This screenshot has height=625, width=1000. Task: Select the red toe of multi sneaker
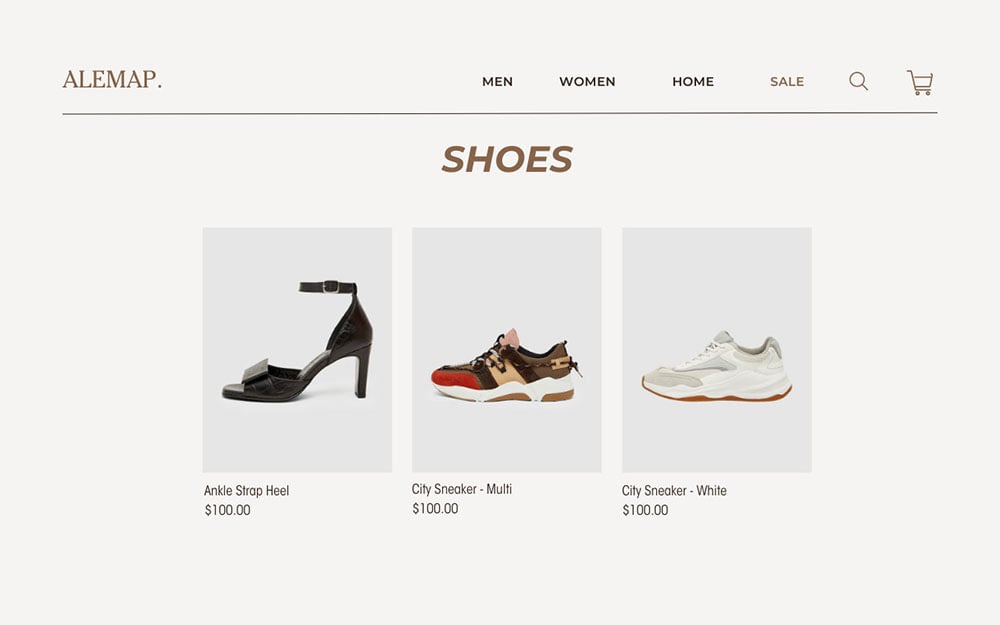pyautogui.click(x=454, y=379)
